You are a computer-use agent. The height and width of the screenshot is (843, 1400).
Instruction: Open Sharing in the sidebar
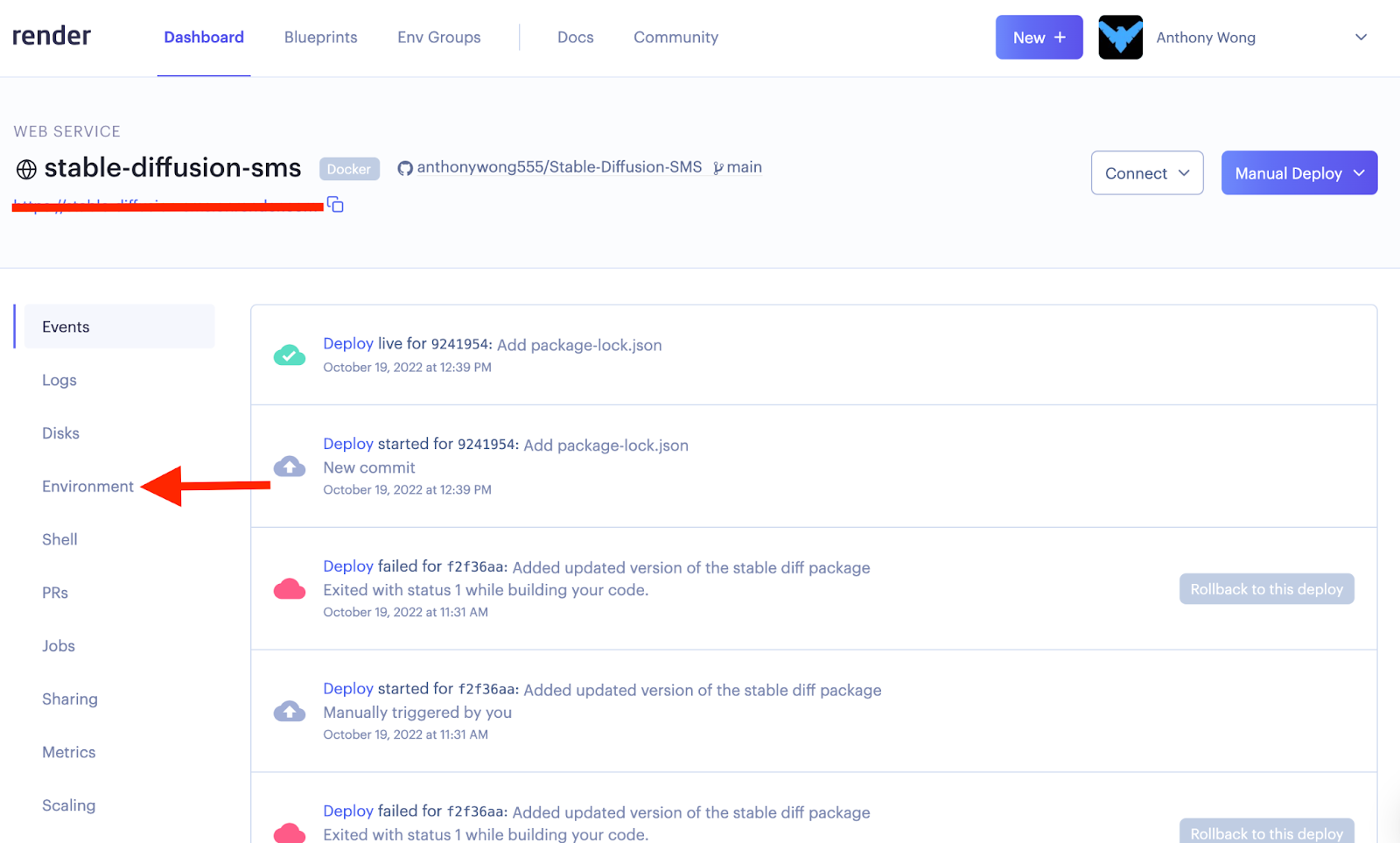[70, 699]
